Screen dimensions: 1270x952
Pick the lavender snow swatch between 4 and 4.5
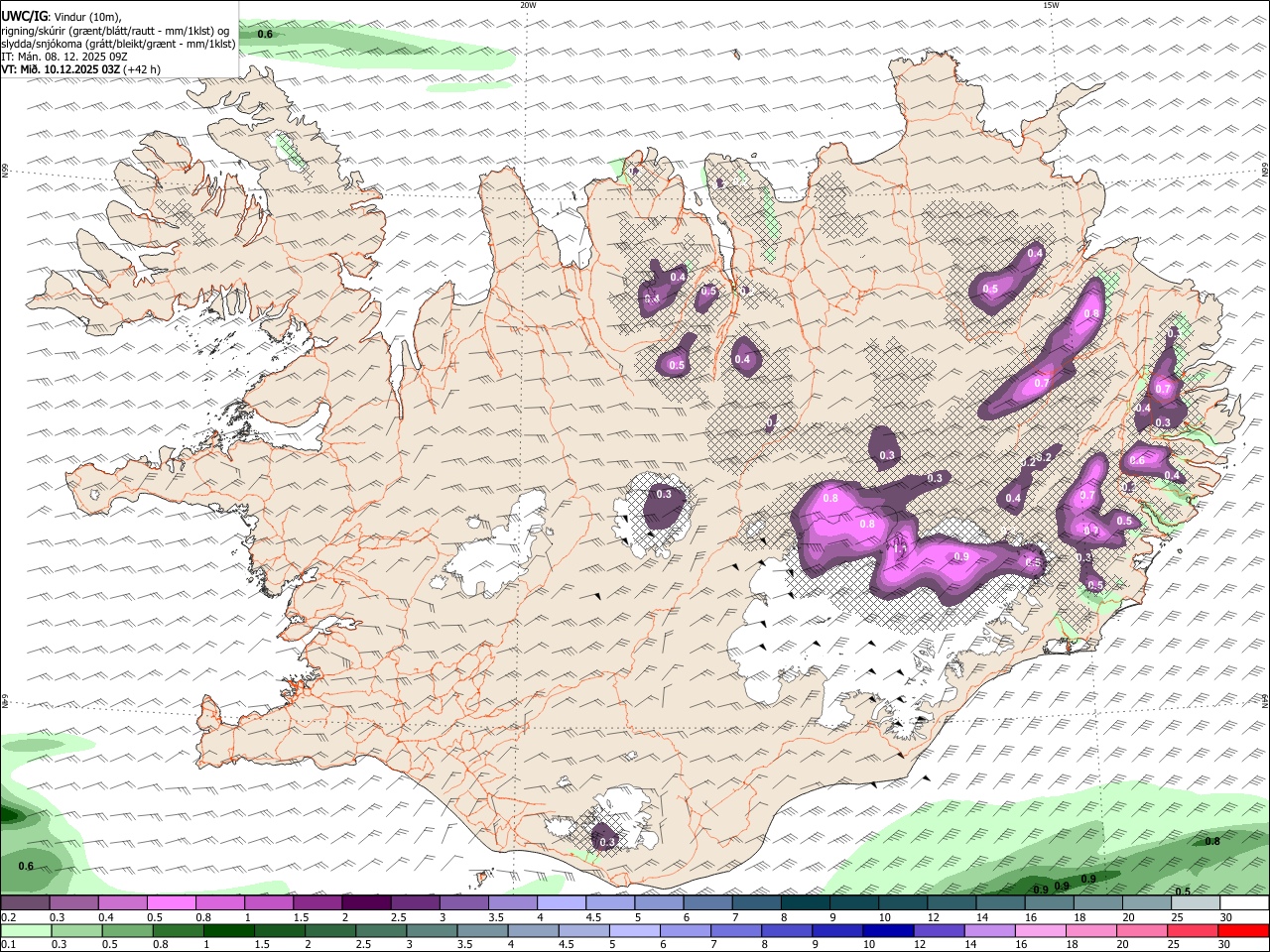click(560, 903)
